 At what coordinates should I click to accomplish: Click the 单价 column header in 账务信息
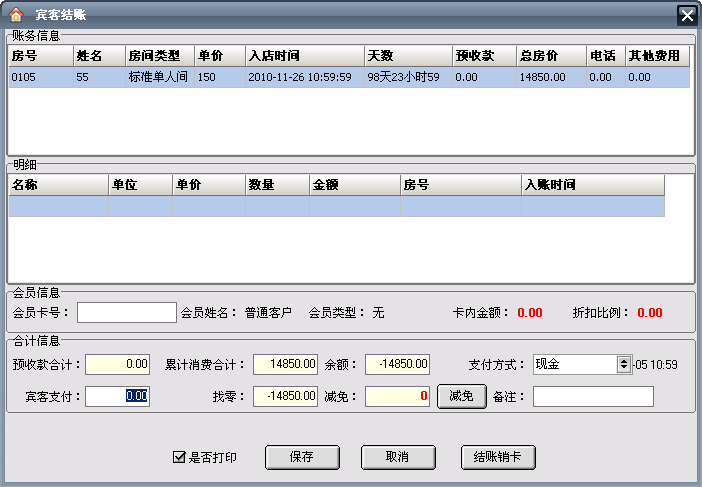pyautogui.click(x=220, y=56)
